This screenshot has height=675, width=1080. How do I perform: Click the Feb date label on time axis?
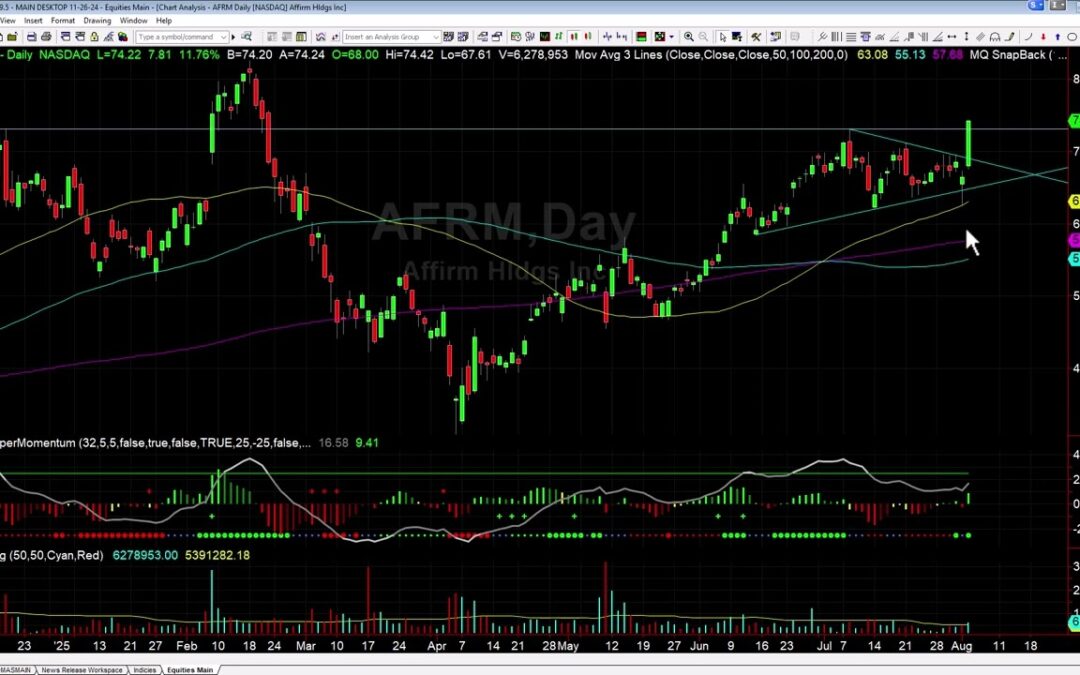(187, 646)
